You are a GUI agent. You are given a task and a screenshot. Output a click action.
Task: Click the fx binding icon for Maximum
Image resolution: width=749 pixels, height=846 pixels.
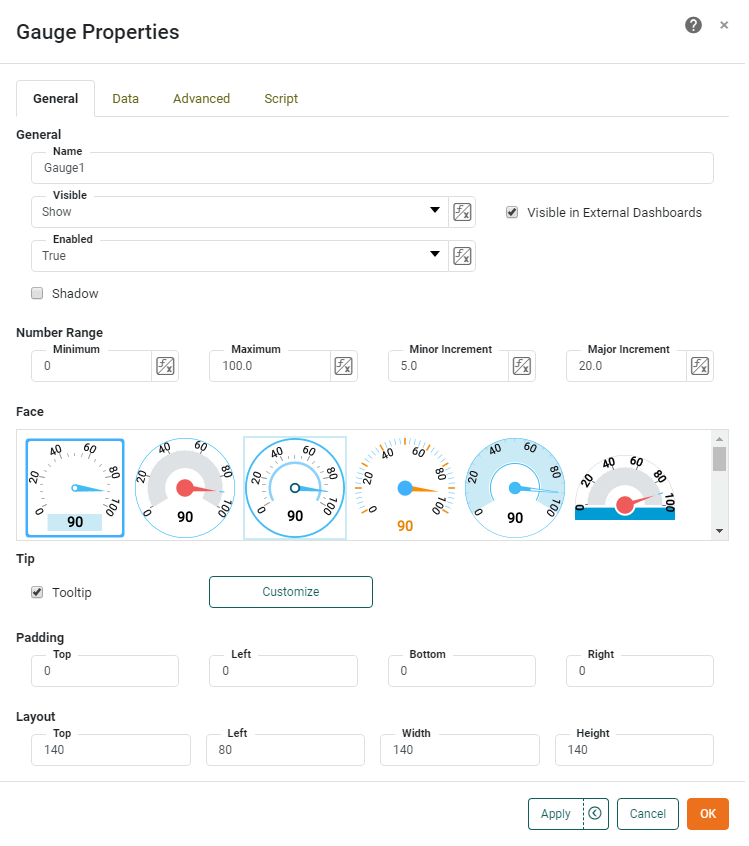click(x=343, y=366)
